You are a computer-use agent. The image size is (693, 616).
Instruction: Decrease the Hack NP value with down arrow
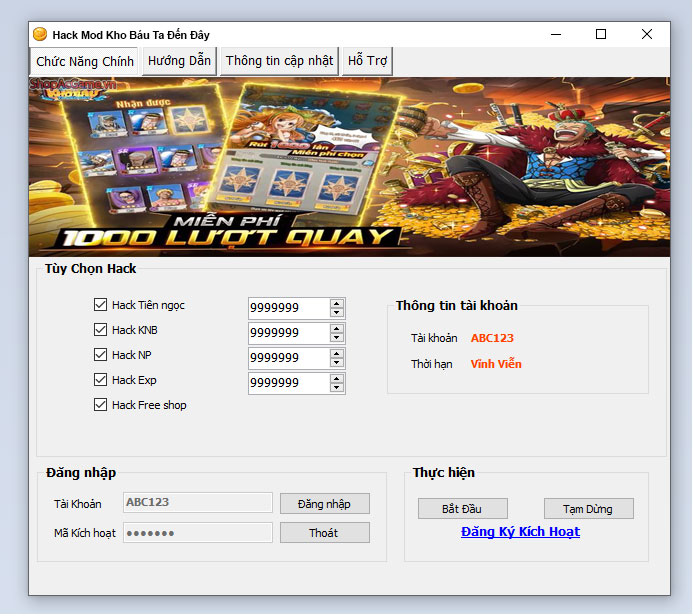[x=337, y=363]
